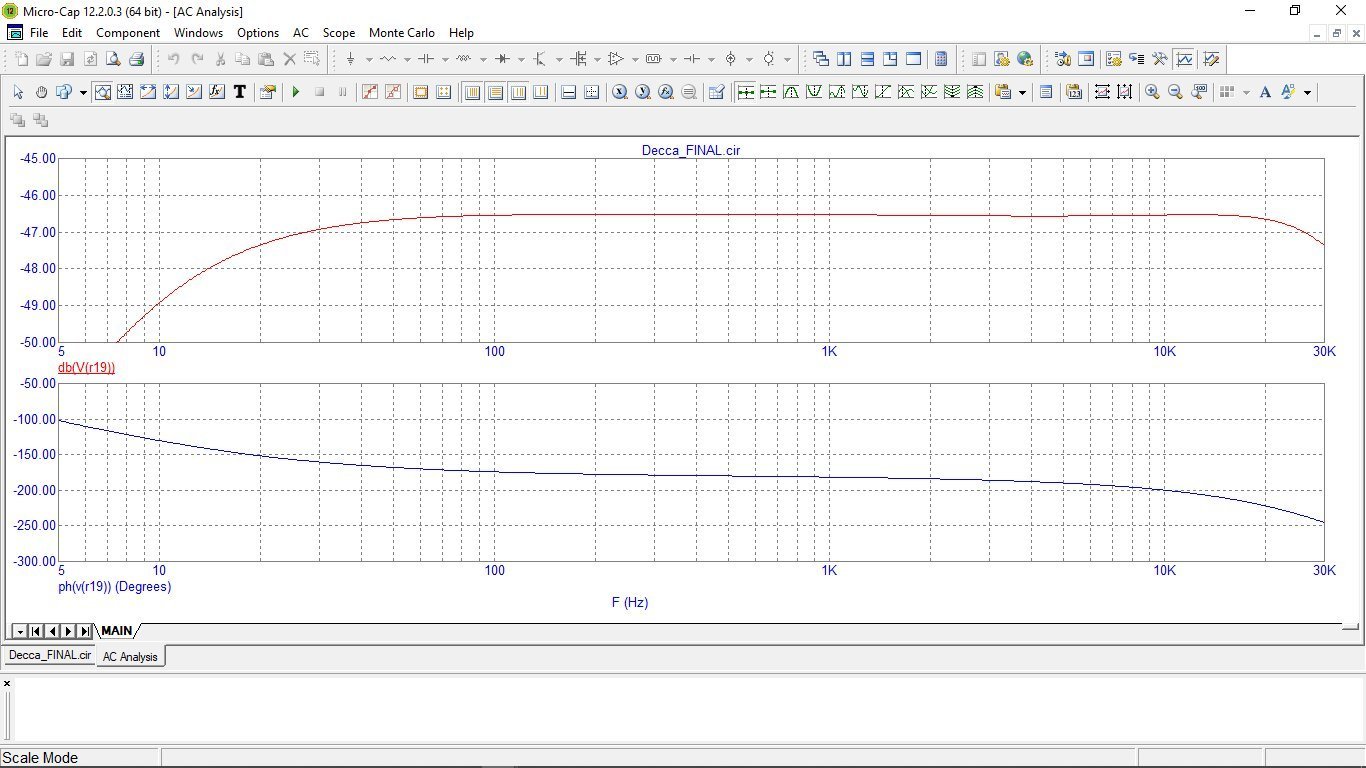
Task: Tile windows horizontally
Action: click(x=867, y=59)
